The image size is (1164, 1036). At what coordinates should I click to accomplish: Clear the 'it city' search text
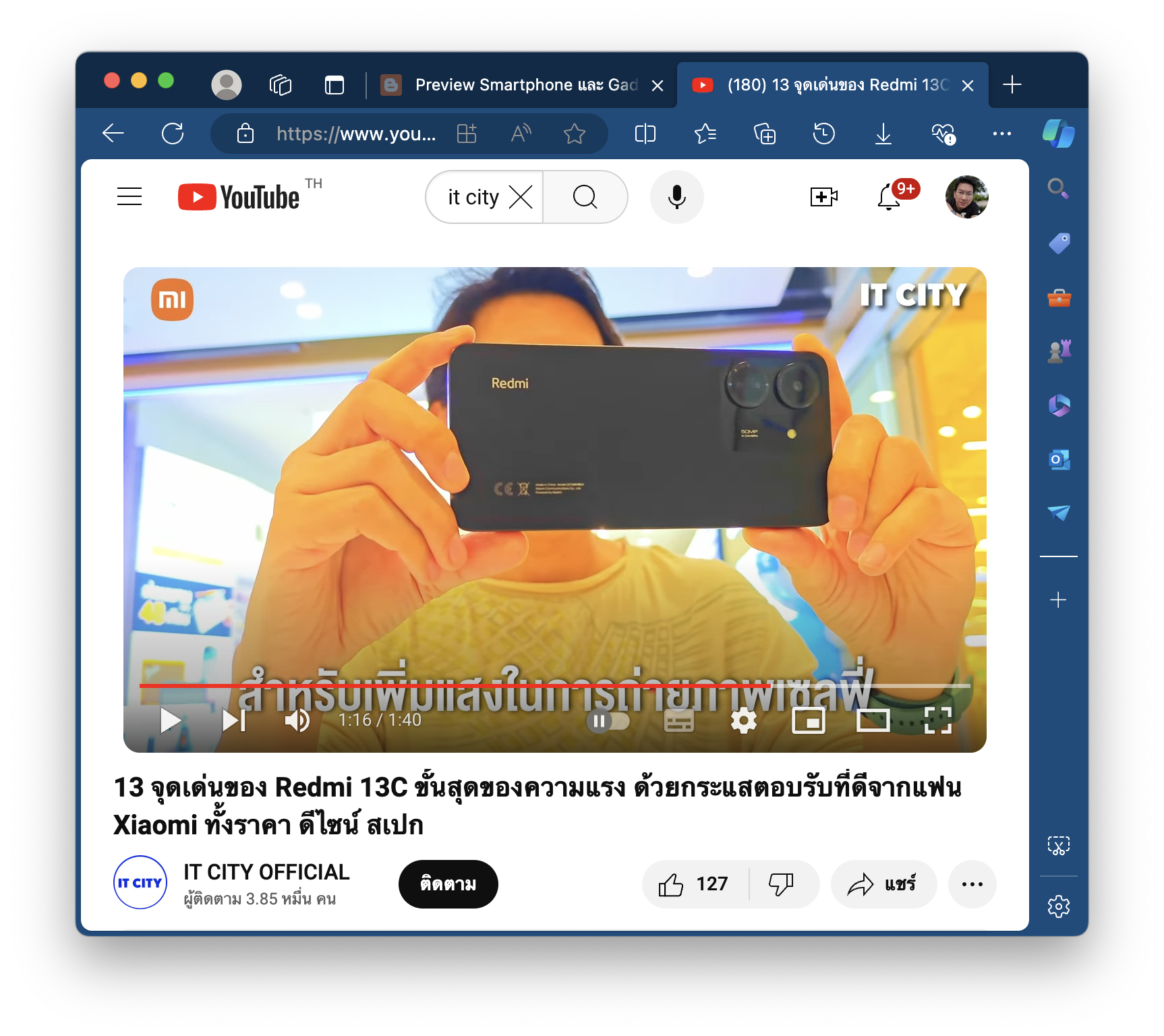point(521,197)
